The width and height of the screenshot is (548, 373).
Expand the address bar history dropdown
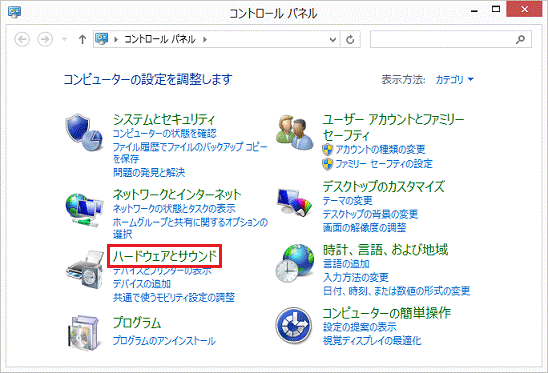[333, 40]
